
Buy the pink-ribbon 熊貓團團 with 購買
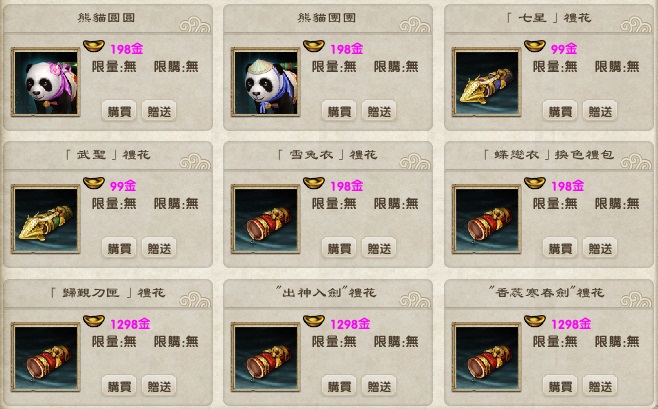(x=119, y=111)
